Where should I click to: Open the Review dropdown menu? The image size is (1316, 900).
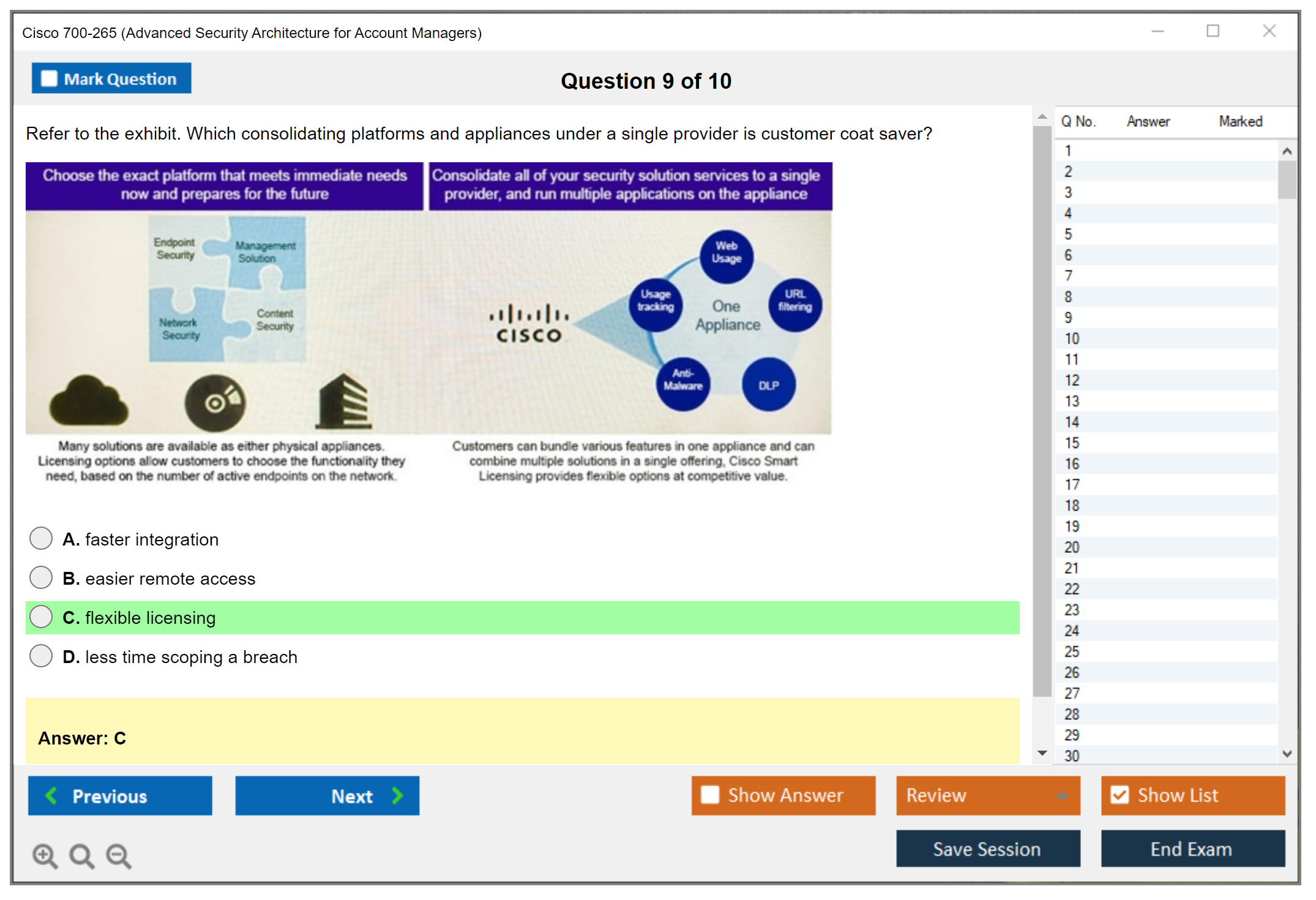coord(1062,795)
